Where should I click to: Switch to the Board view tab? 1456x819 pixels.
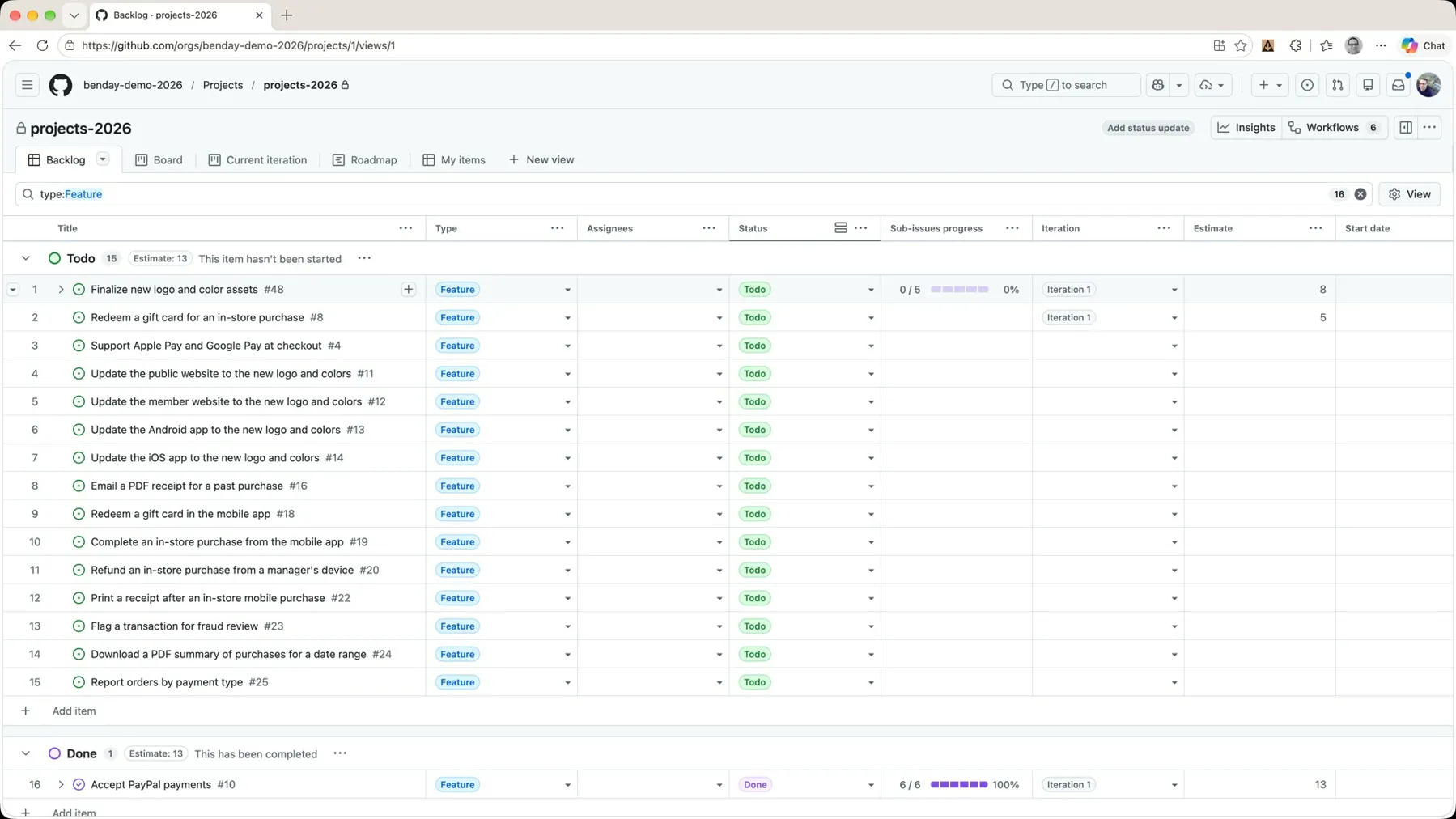(159, 160)
